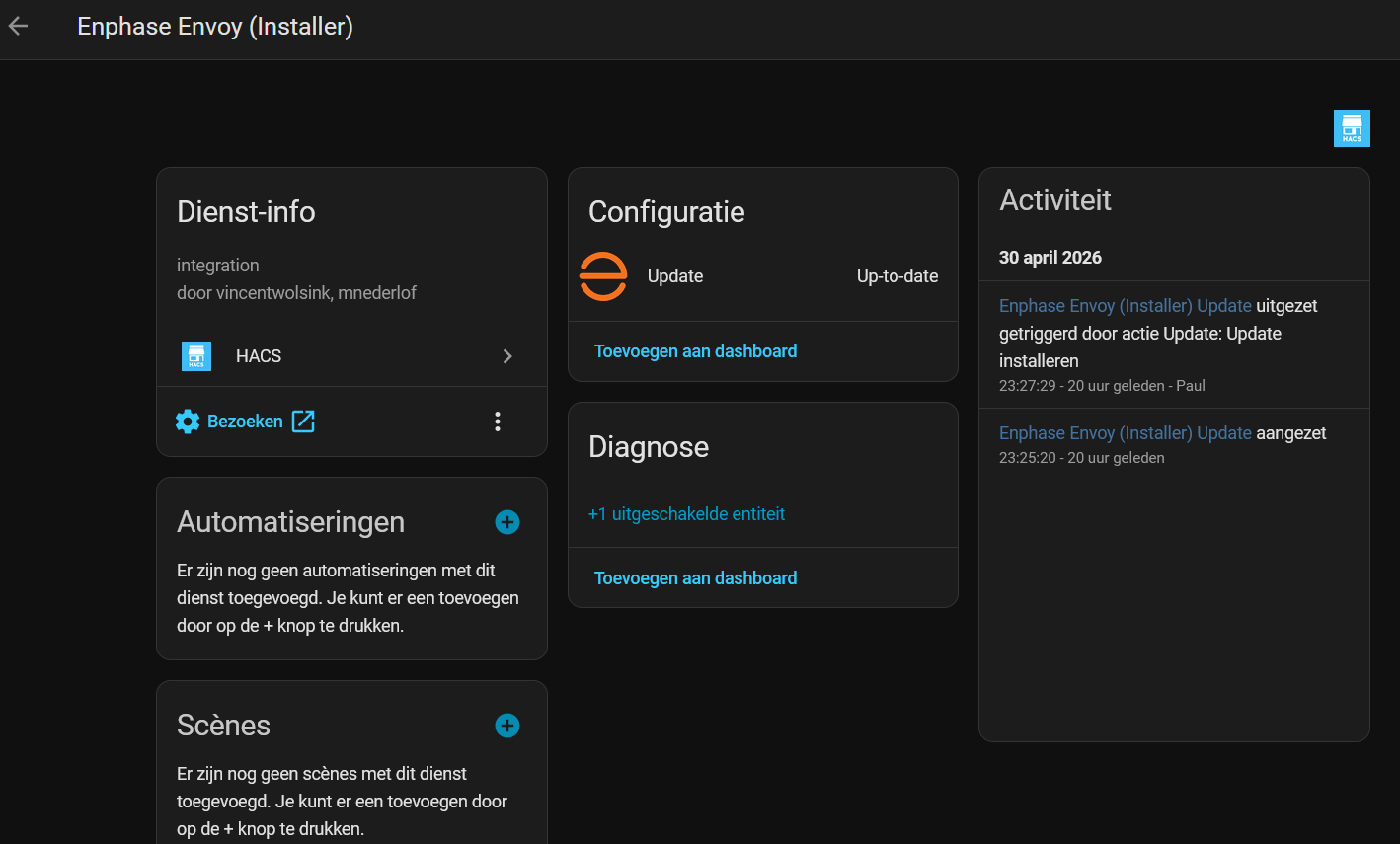Click the timestamp 23:27:29 activity line
The image size is (1400, 844).
tap(1102, 386)
